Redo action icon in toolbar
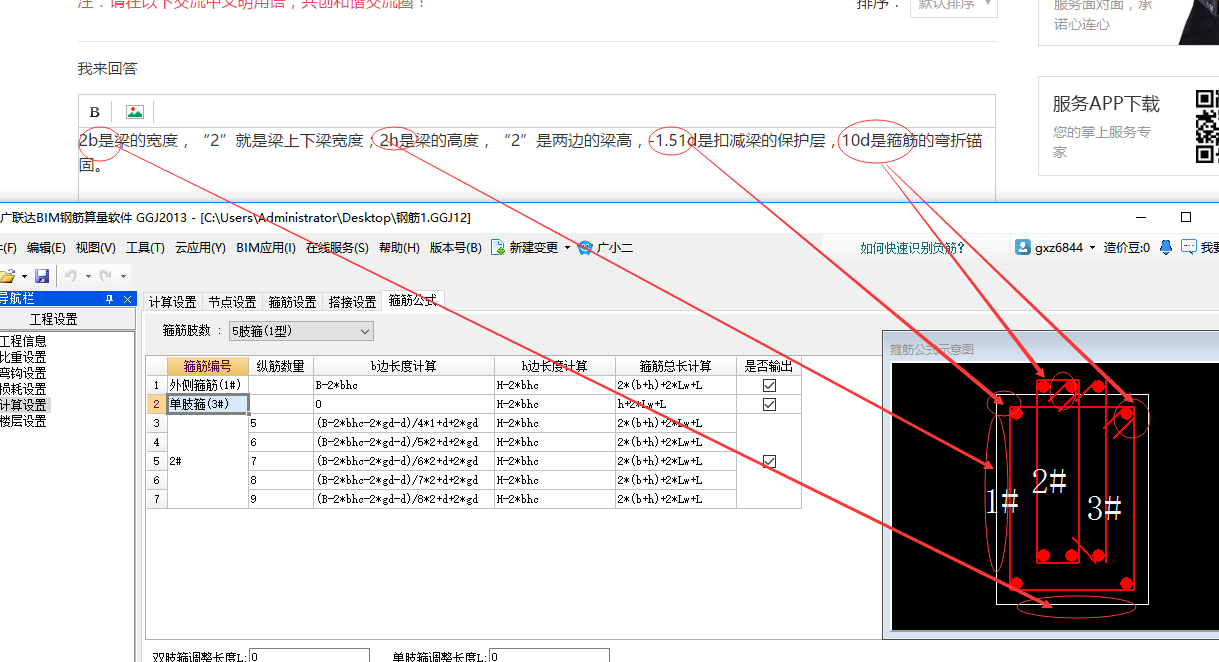This screenshot has height=662, width=1219. pos(106,275)
